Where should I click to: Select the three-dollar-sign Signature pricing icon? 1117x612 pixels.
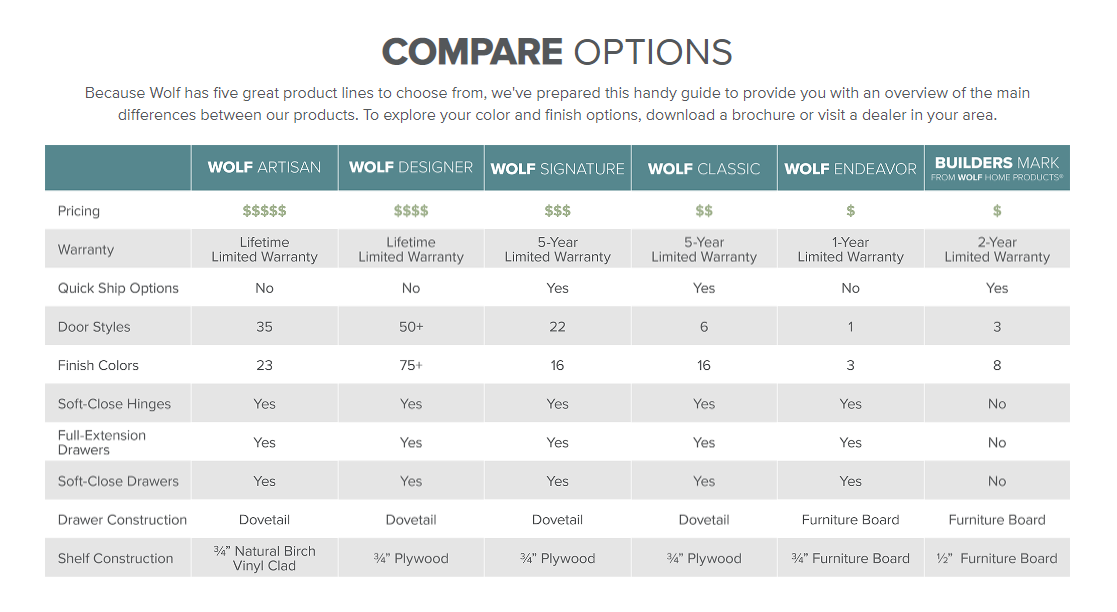(x=557, y=211)
